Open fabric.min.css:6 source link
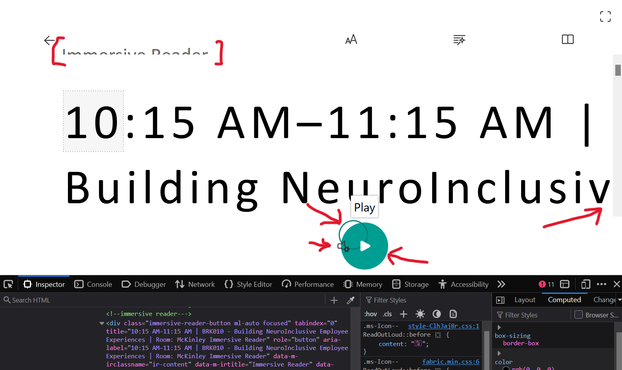622x370 pixels. pos(451,362)
